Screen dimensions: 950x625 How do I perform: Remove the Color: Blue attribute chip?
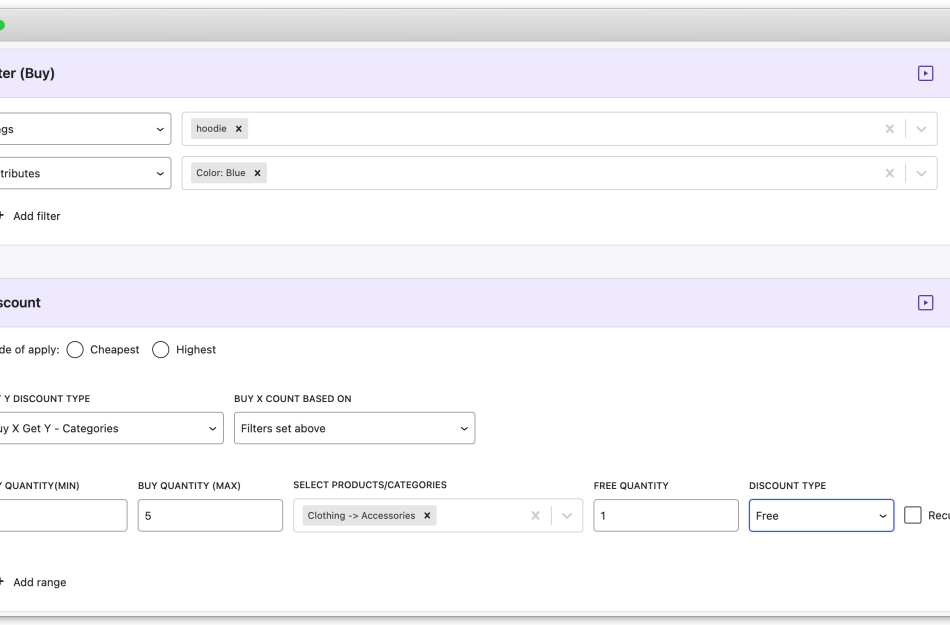(x=258, y=172)
